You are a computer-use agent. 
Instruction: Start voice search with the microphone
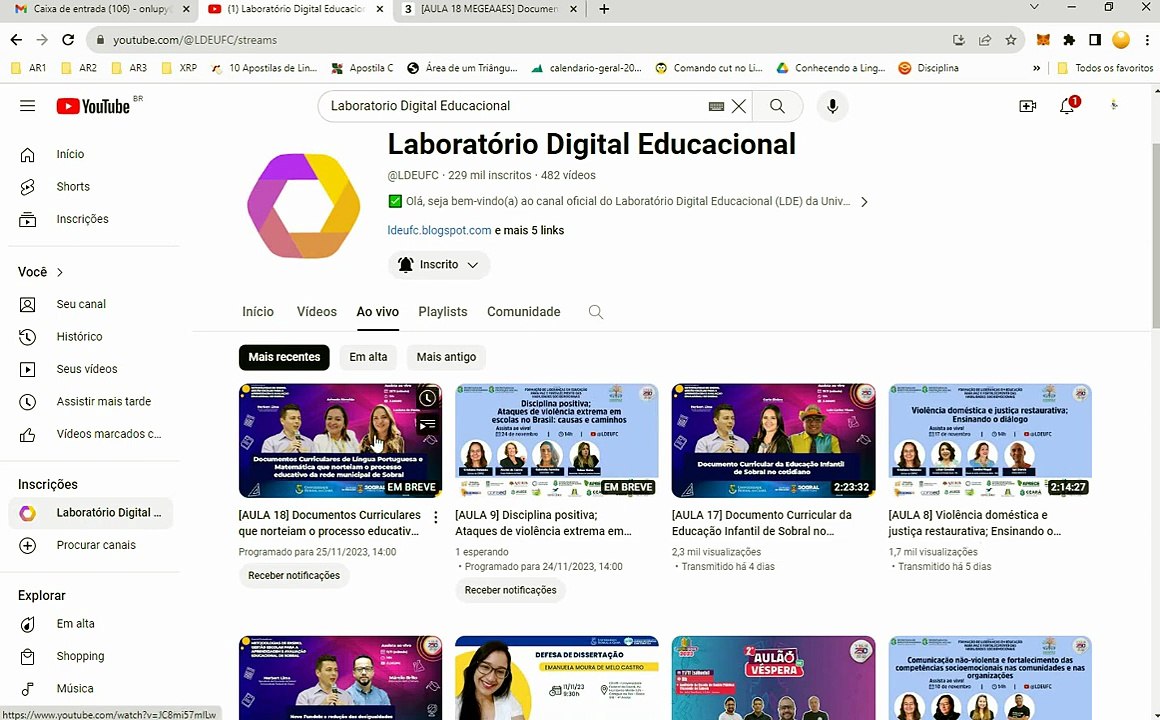click(x=832, y=106)
